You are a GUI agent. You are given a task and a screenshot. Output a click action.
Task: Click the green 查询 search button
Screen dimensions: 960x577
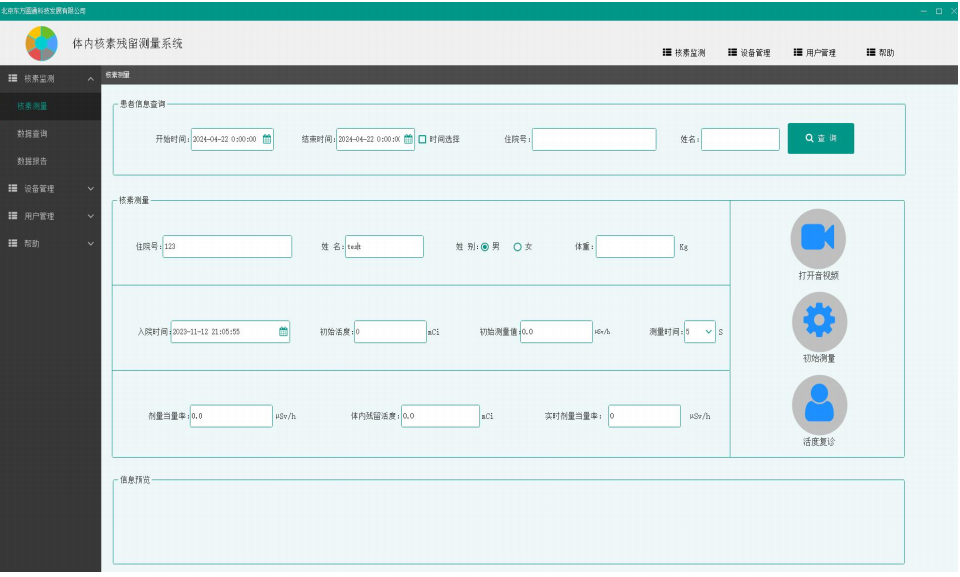coord(820,138)
